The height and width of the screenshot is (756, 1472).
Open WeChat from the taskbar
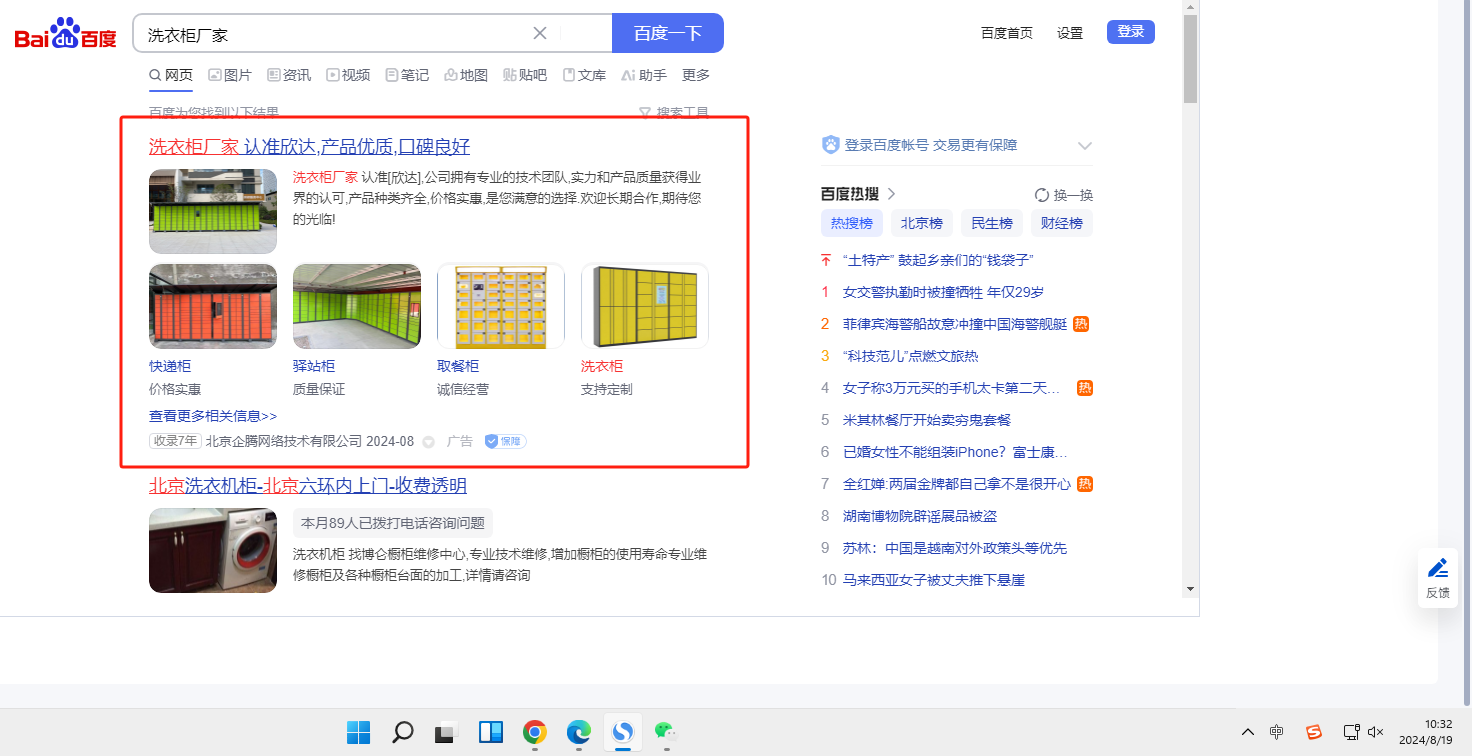[667, 732]
